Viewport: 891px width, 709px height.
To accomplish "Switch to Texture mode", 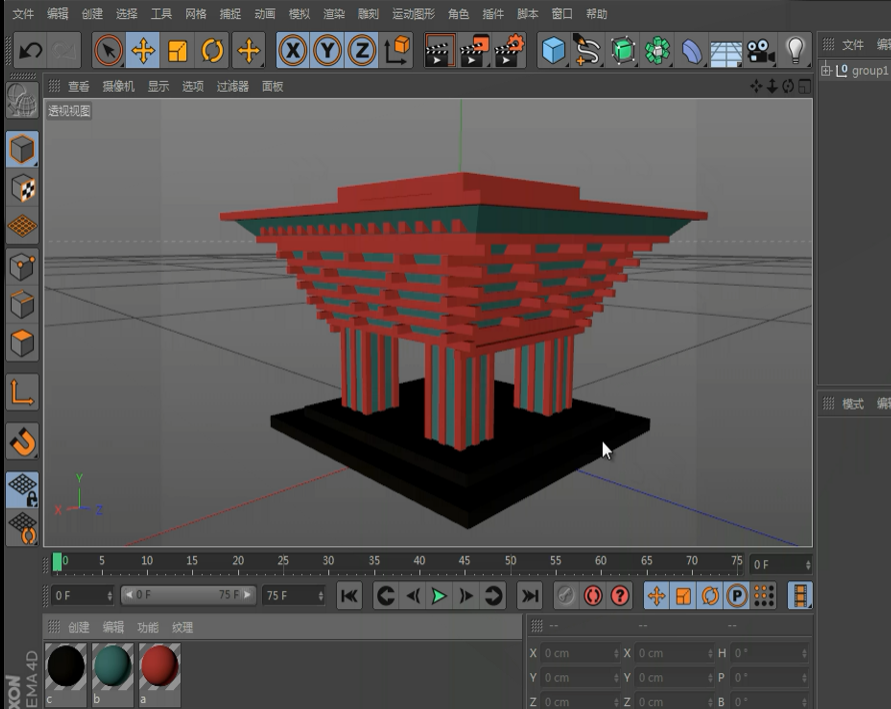I will [22, 188].
